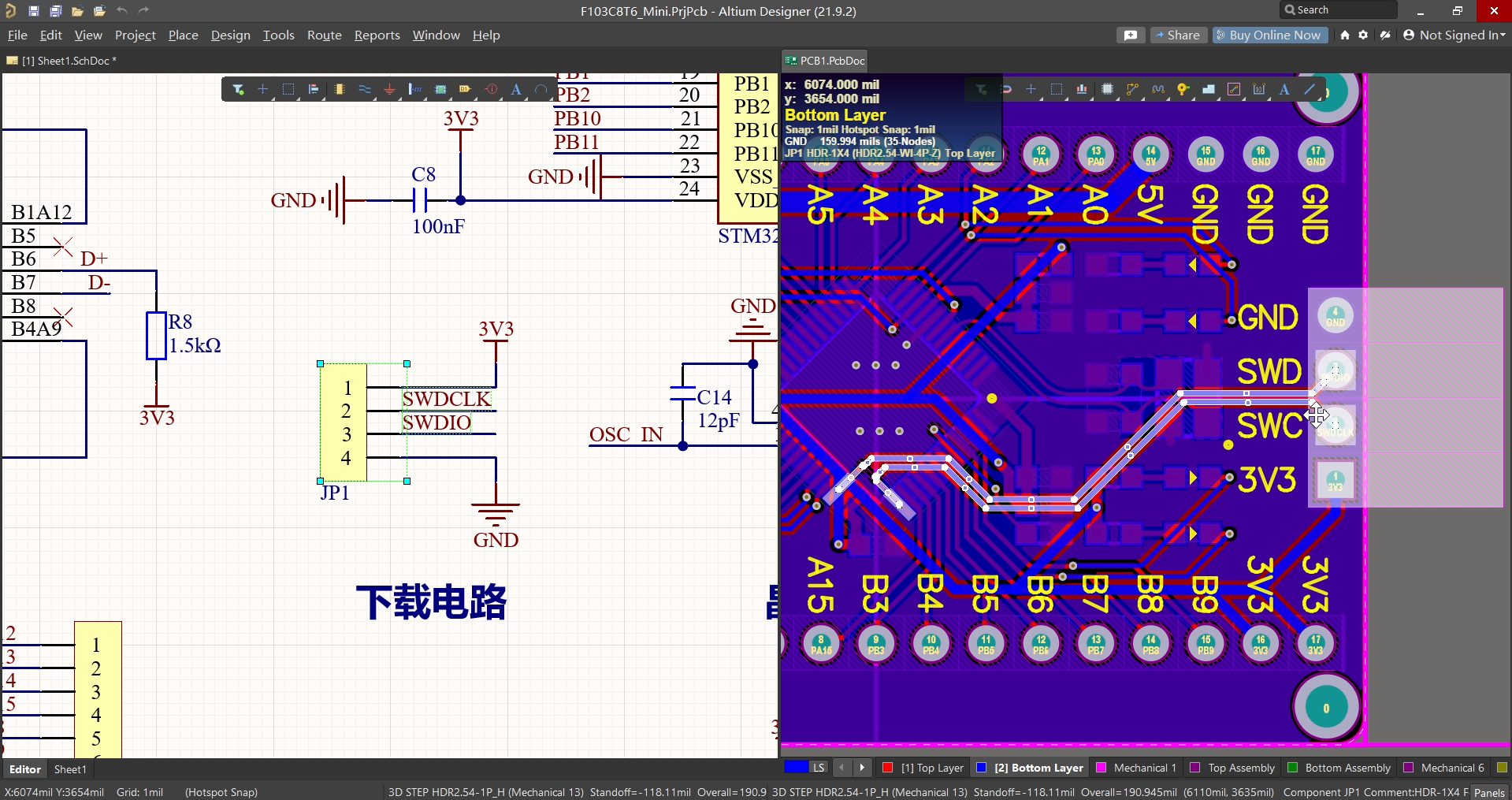Click the blue current layer color swatch
Screen dimensions: 1512x800
[x=796, y=768]
